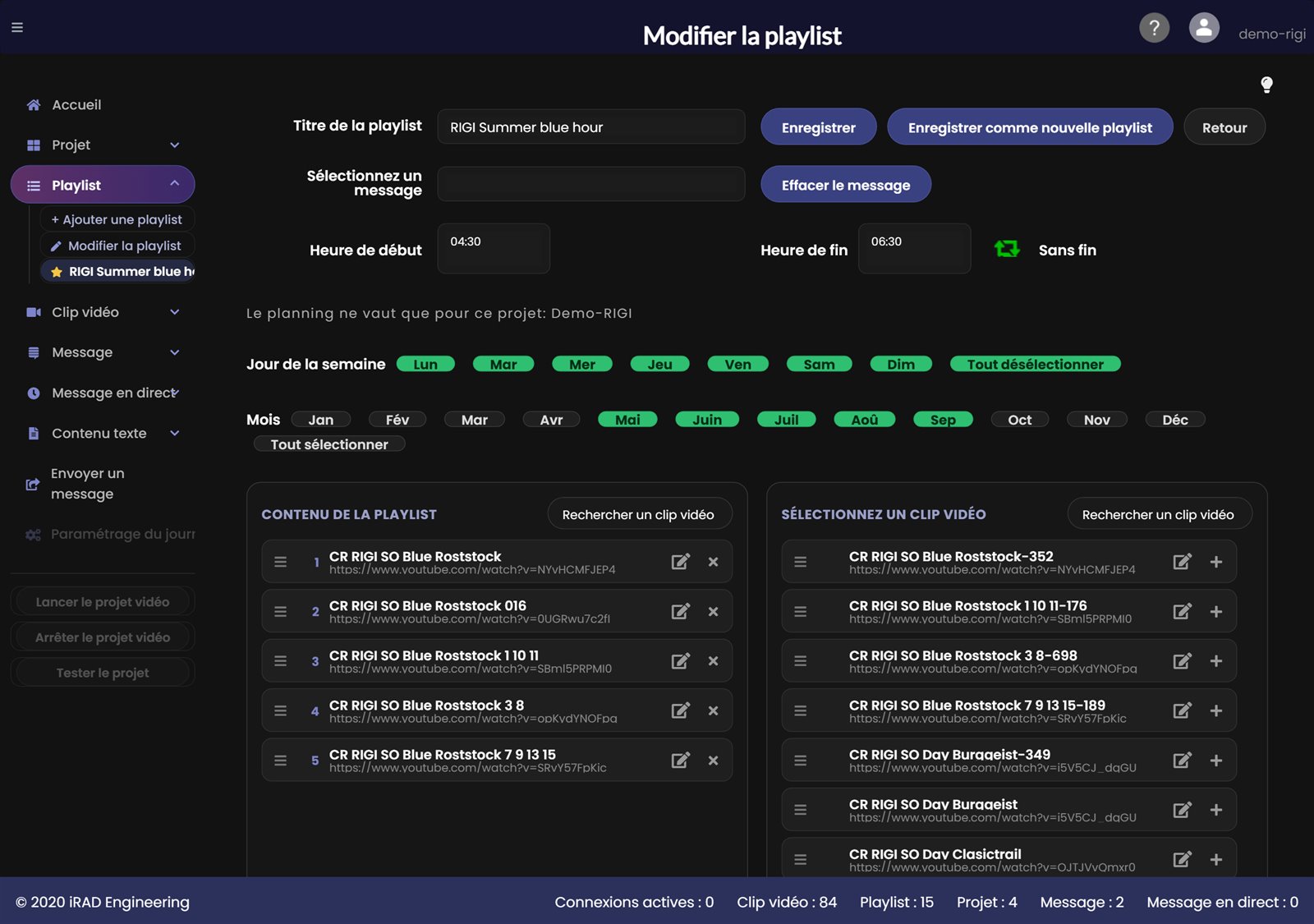Image resolution: width=1314 pixels, height=924 pixels.
Task: Edit playlist item CR RIGI SO Blue Roststock 016
Action: click(x=680, y=611)
